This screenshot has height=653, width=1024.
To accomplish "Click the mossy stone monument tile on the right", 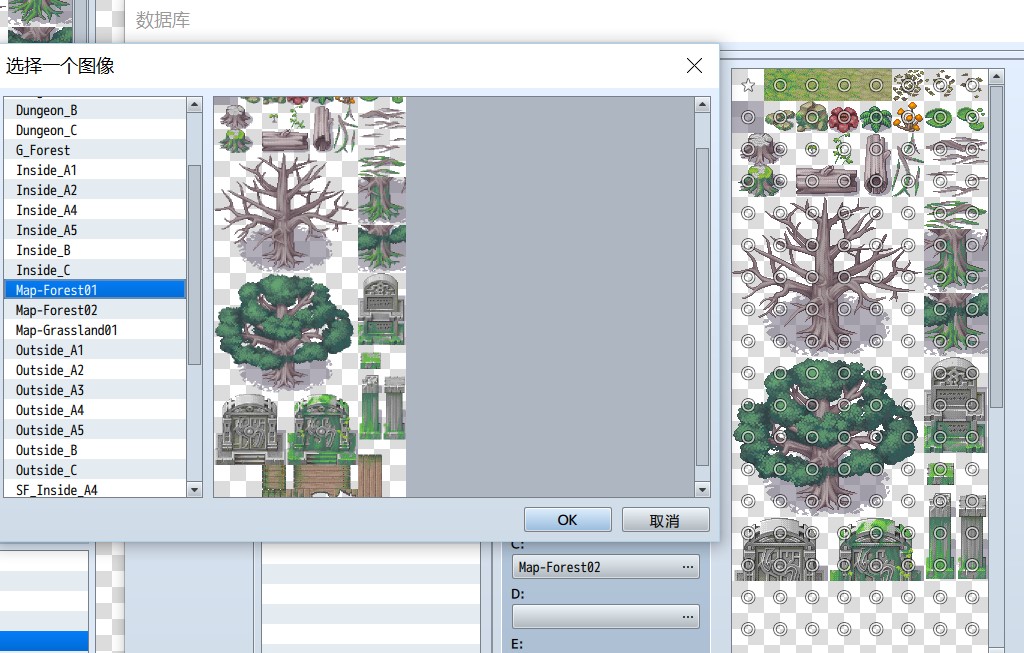I will point(876,549).
